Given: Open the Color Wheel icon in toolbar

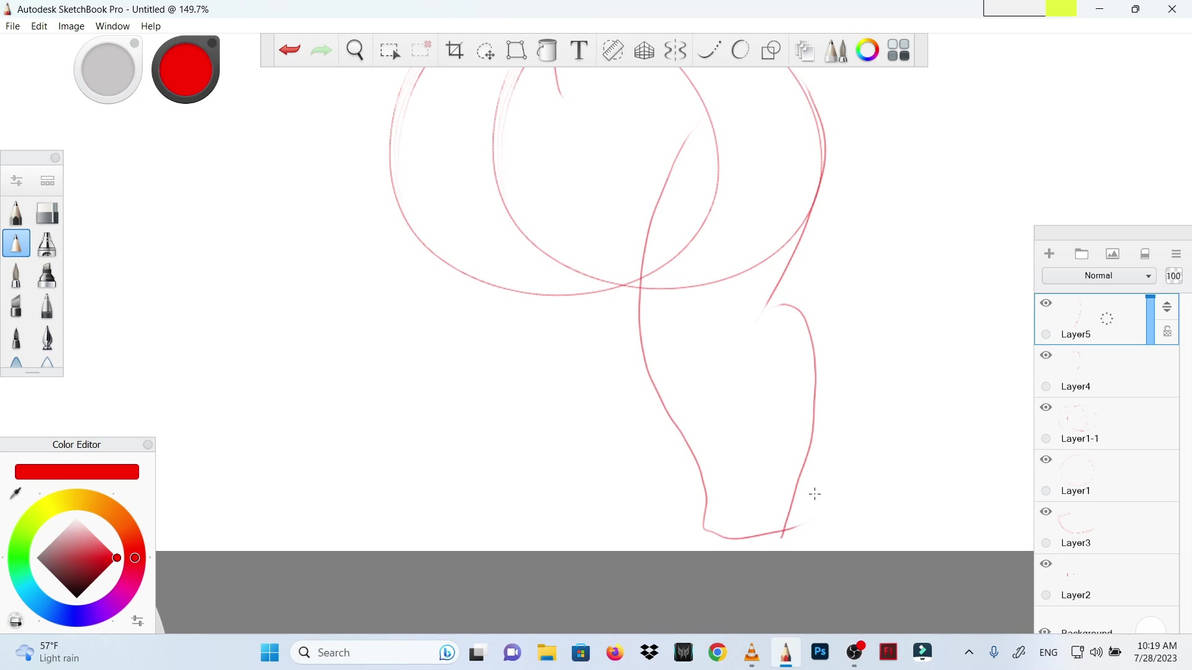Looking at the screenshot, I should click(867, 50).
